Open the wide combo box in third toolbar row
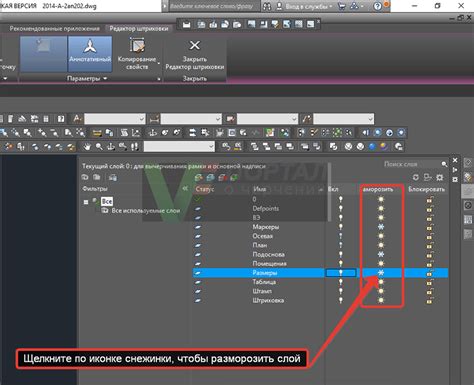 [x=179, y=146]
